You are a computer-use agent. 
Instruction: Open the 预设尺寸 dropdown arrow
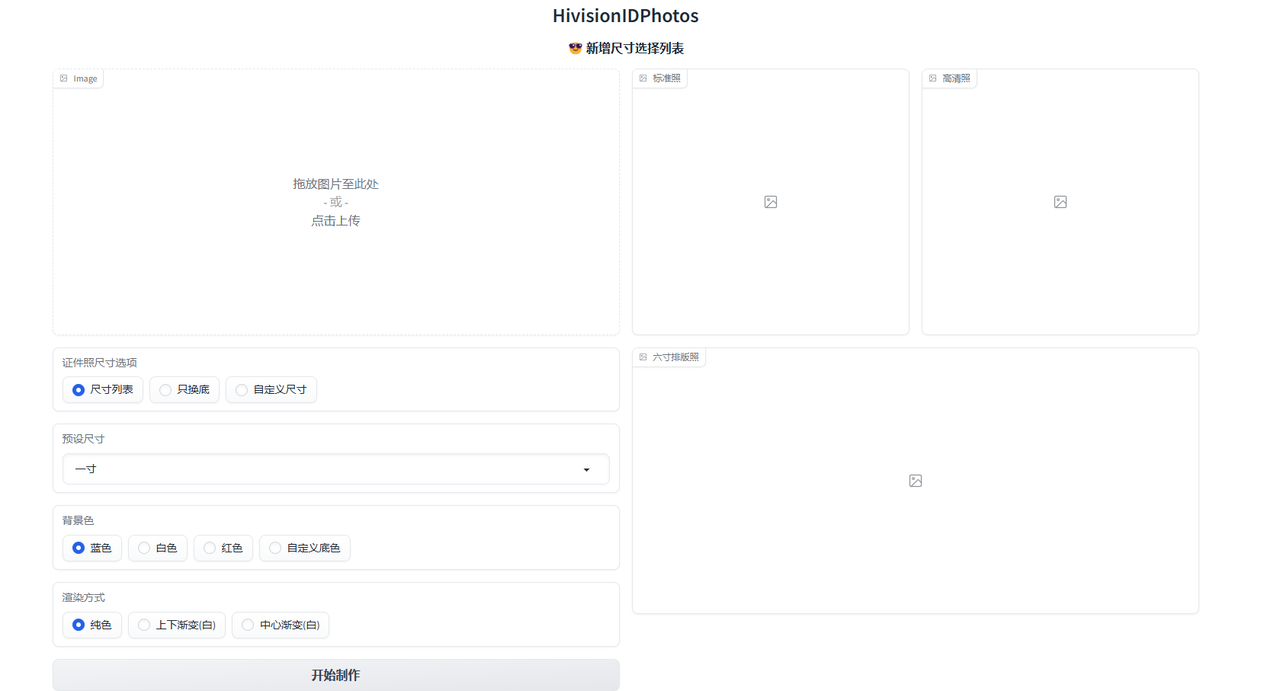coord(587,470)
